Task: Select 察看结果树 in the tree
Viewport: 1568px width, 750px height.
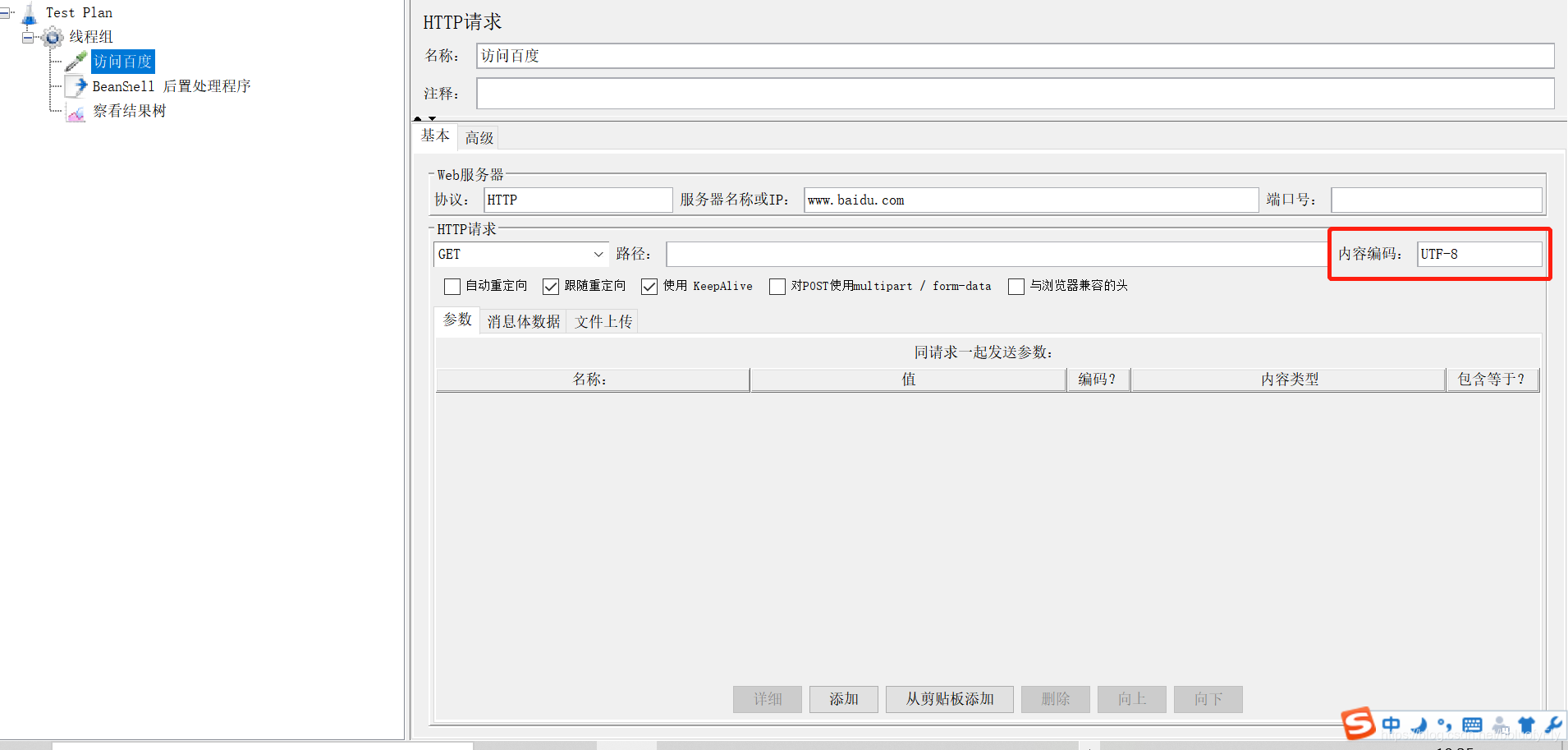Action: pyautogui.click(x=130, y=111)
